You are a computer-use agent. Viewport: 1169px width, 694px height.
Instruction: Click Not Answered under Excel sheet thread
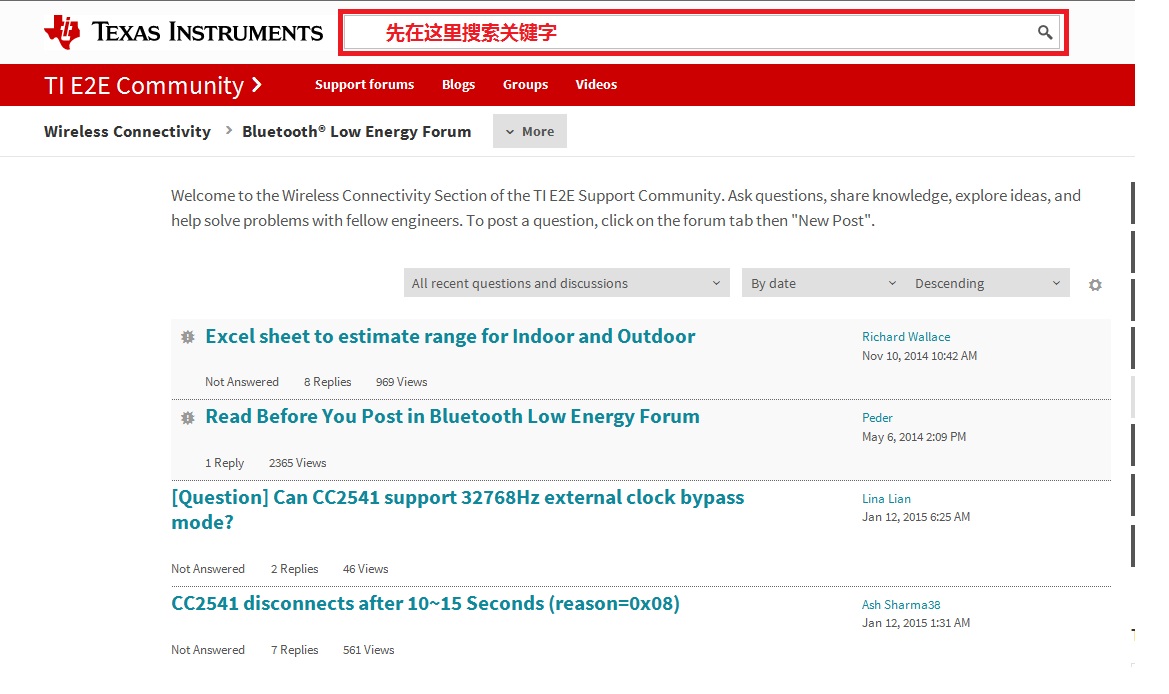click(242, 382)
